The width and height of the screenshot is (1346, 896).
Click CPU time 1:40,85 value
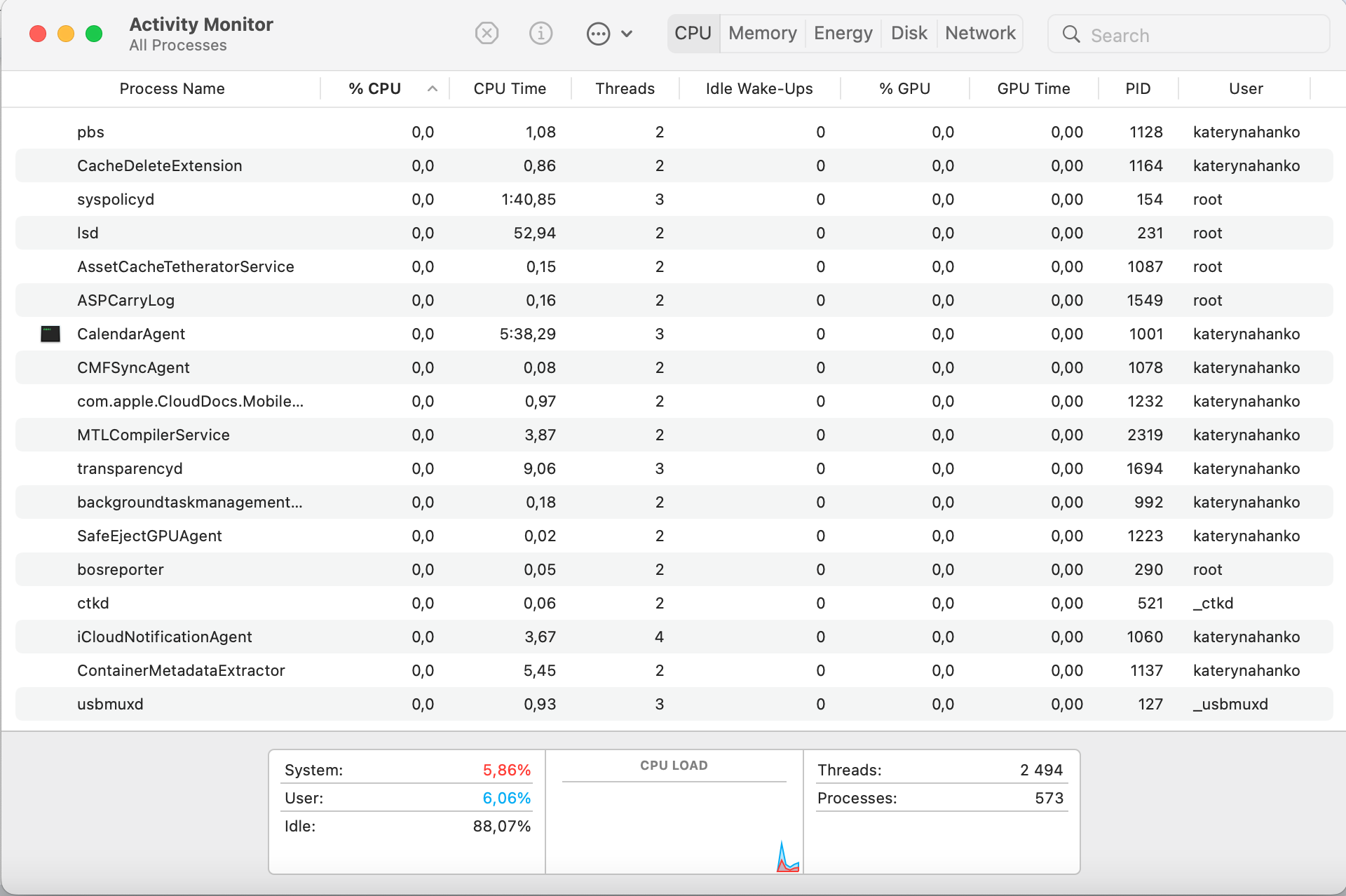tap(529, 199)
